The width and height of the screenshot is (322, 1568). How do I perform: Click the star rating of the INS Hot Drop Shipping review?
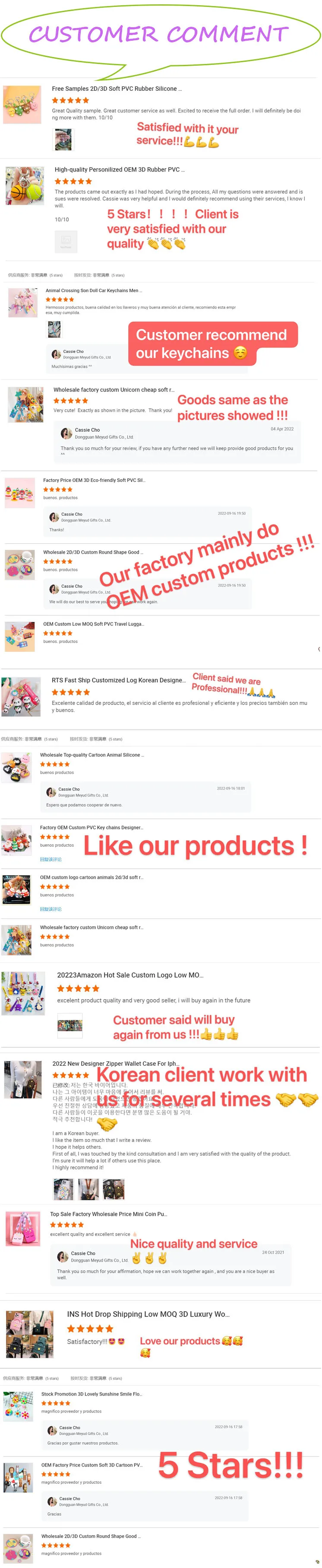pos(90,1329)
